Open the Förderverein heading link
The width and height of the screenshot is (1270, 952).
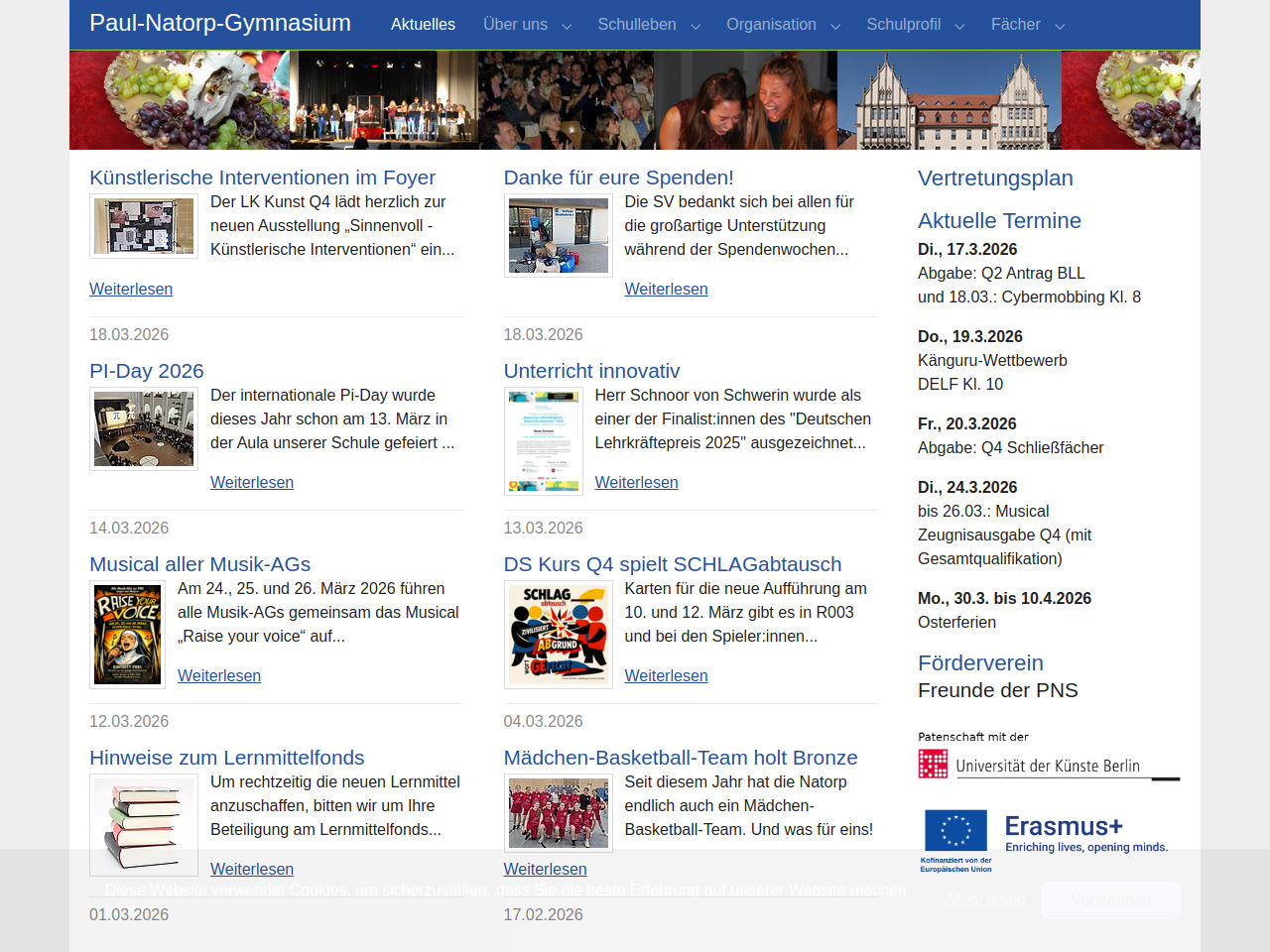[980, 662]
